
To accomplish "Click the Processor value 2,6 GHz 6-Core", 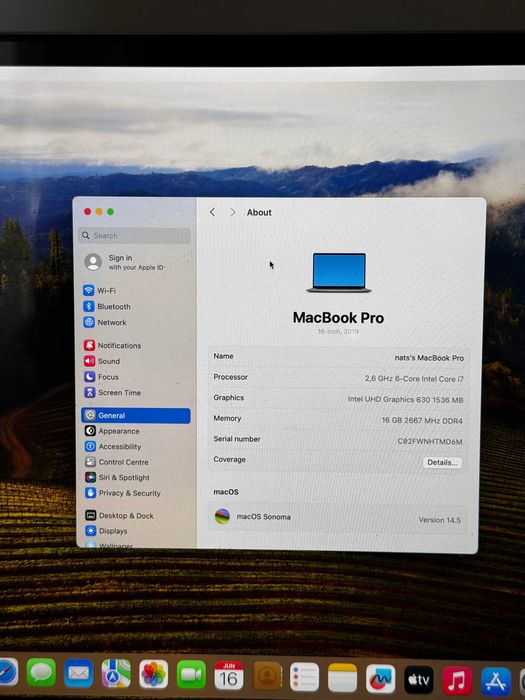I will 414,379.
